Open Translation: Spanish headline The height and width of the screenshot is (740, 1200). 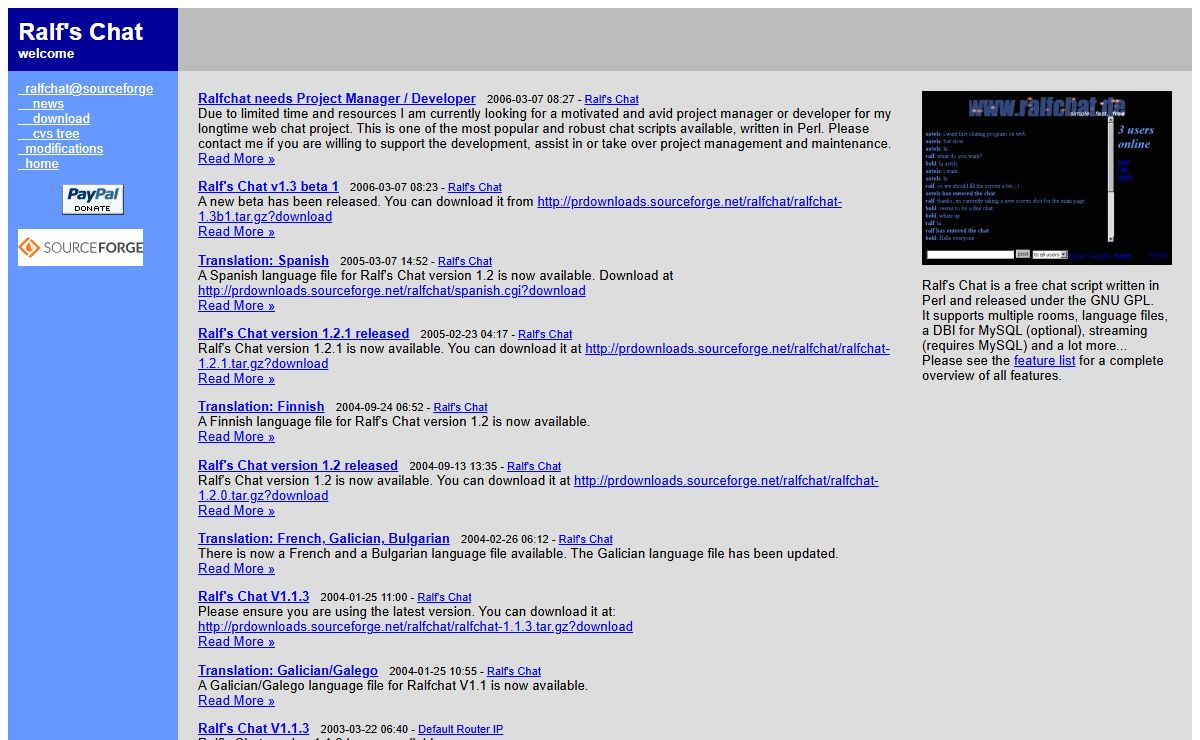pyautogui.click(x=263, y=260)
